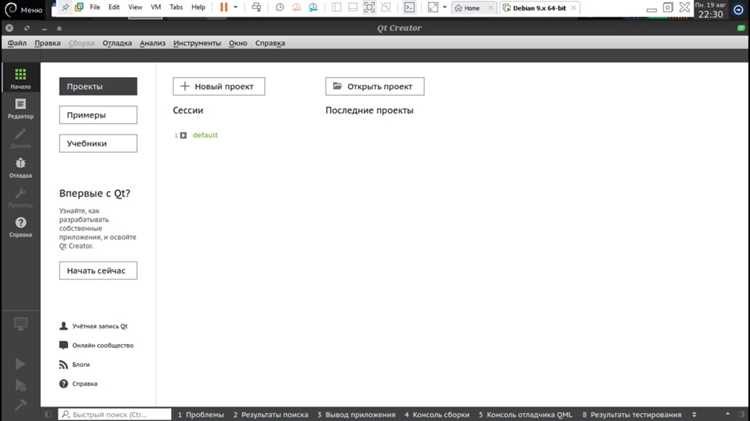Open the Projects wrench mode in sidebar
The height and width of the screenshot is (421, 750).
point(20,197)
